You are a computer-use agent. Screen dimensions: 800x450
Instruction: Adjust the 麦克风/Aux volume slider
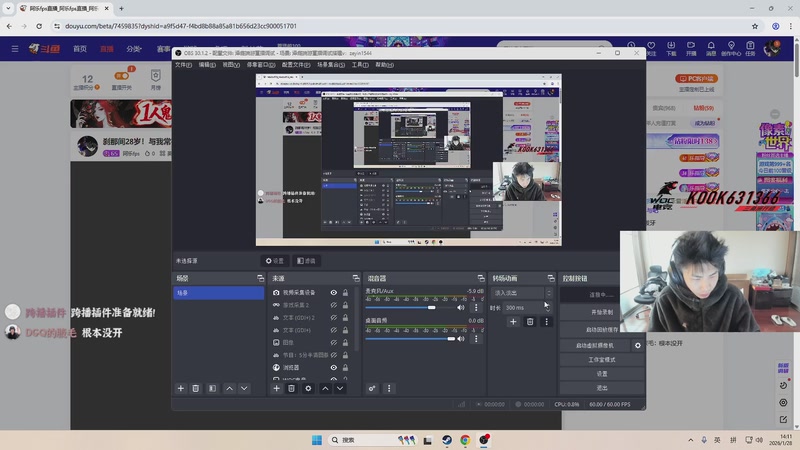point(410,308)
